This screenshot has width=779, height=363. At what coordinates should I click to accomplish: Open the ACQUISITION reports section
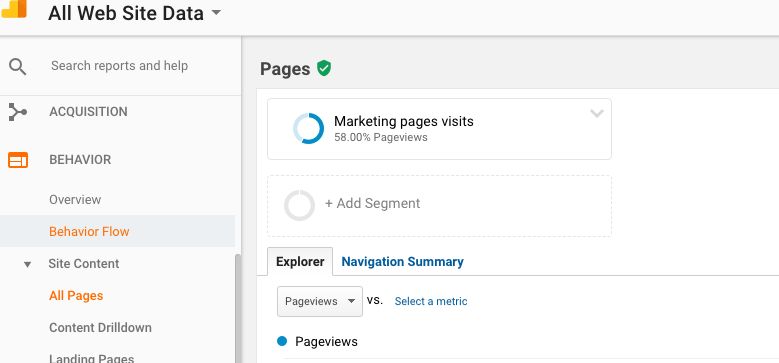(88, 112)
